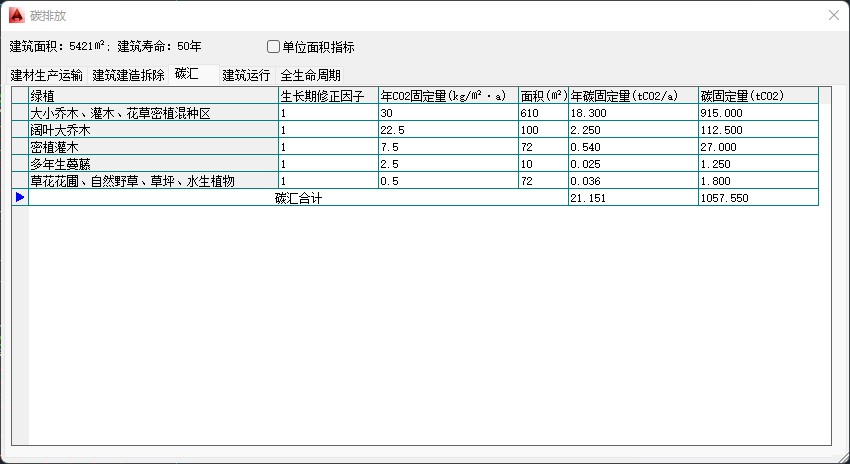Click area value 610 in first row
Viewport: 850px width, 464px height.
(543, 114)
